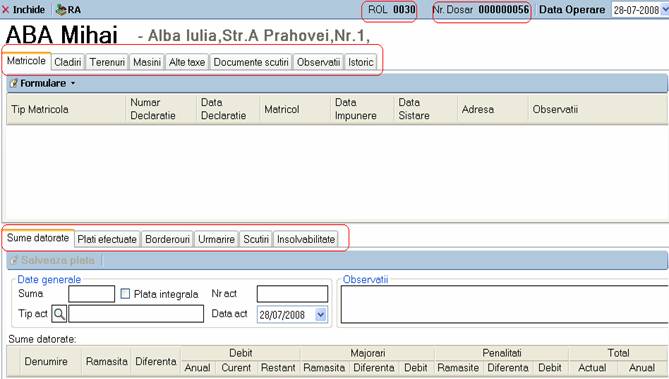Open the Plati efectuate tab

click(x=107, y=239)
